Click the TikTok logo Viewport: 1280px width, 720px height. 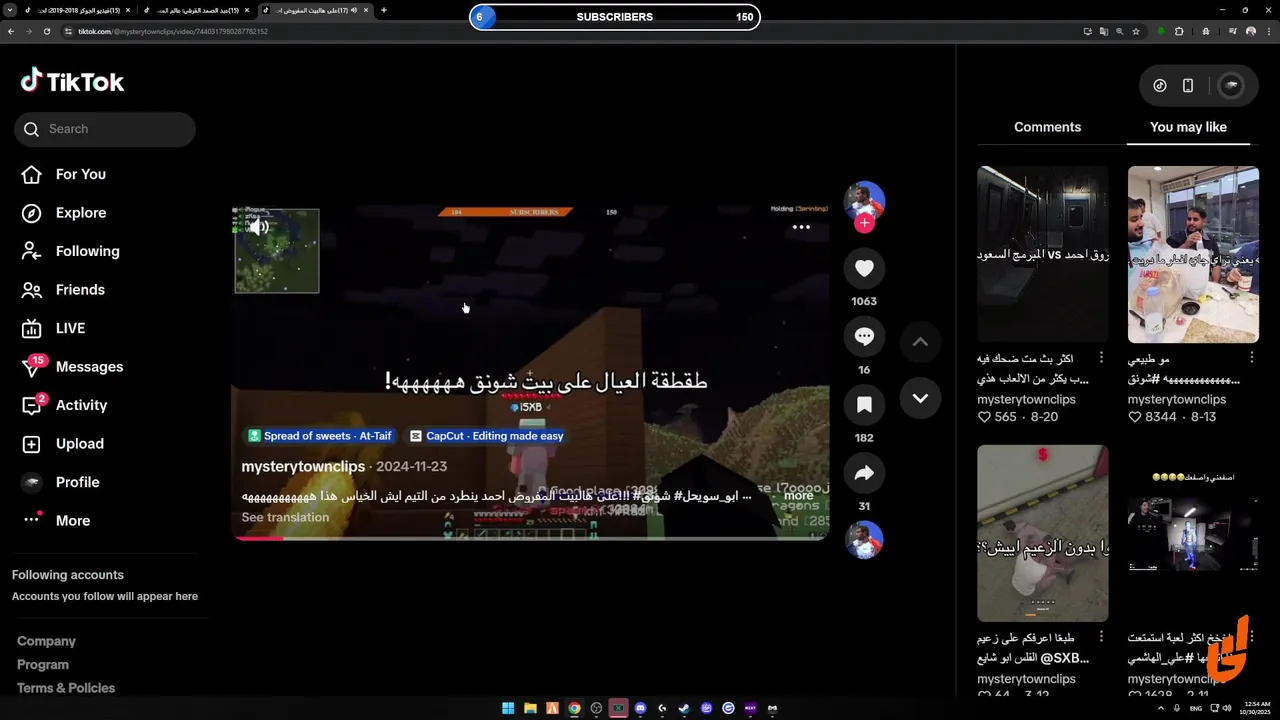[x=72, y=81]
